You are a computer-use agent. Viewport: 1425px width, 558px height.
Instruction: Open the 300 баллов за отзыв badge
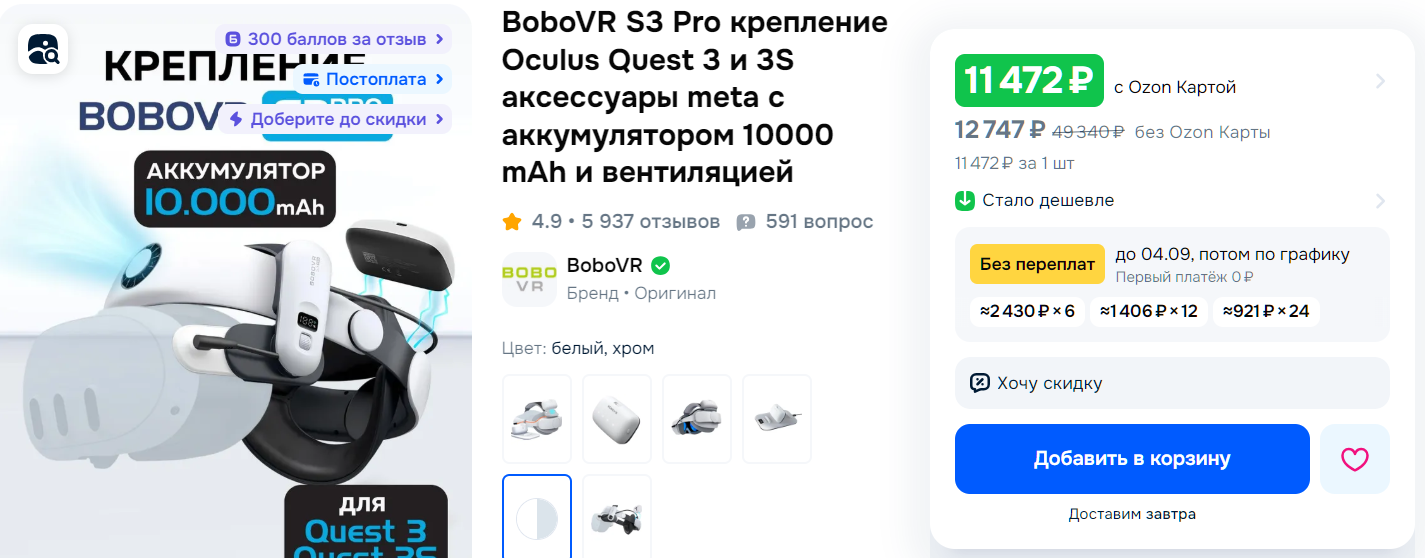[x=333, y=39]
